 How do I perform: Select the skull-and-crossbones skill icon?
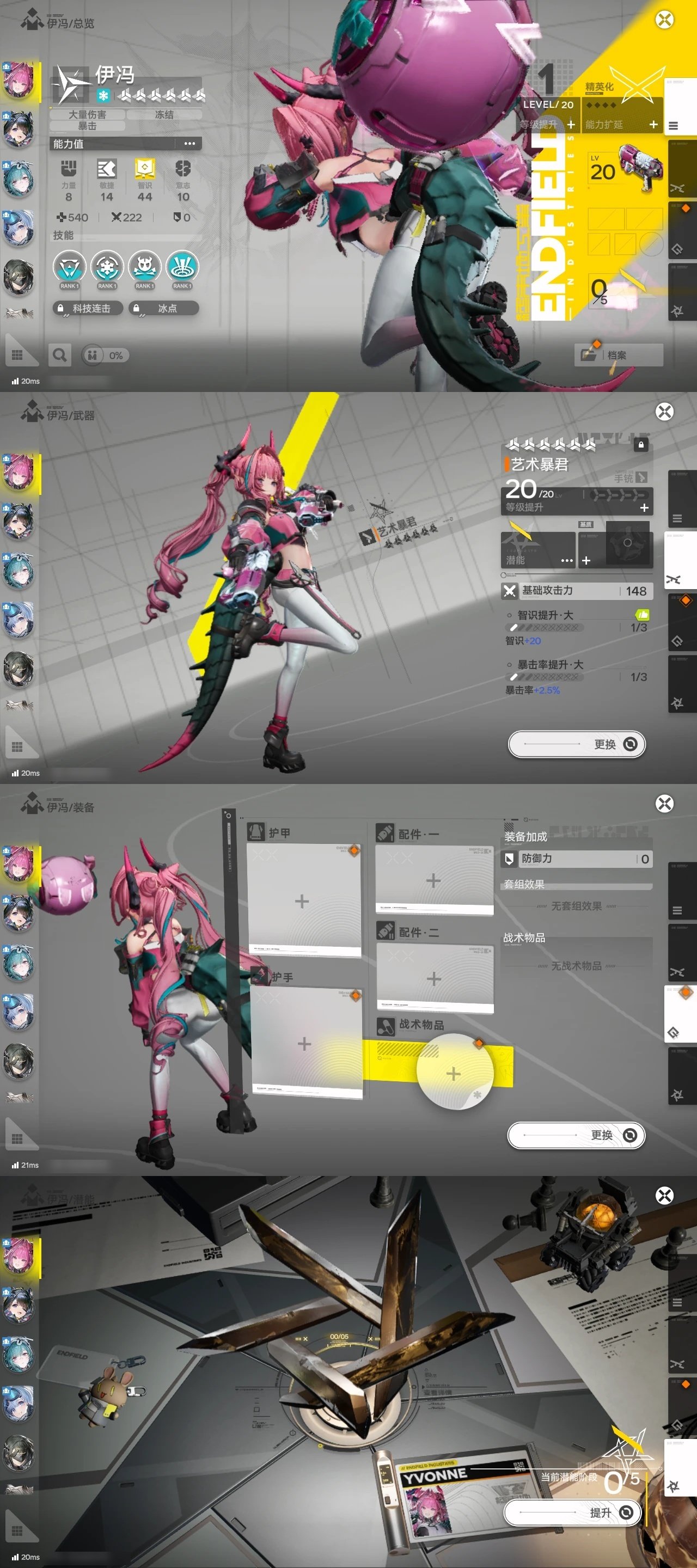[x=144, y=267]
